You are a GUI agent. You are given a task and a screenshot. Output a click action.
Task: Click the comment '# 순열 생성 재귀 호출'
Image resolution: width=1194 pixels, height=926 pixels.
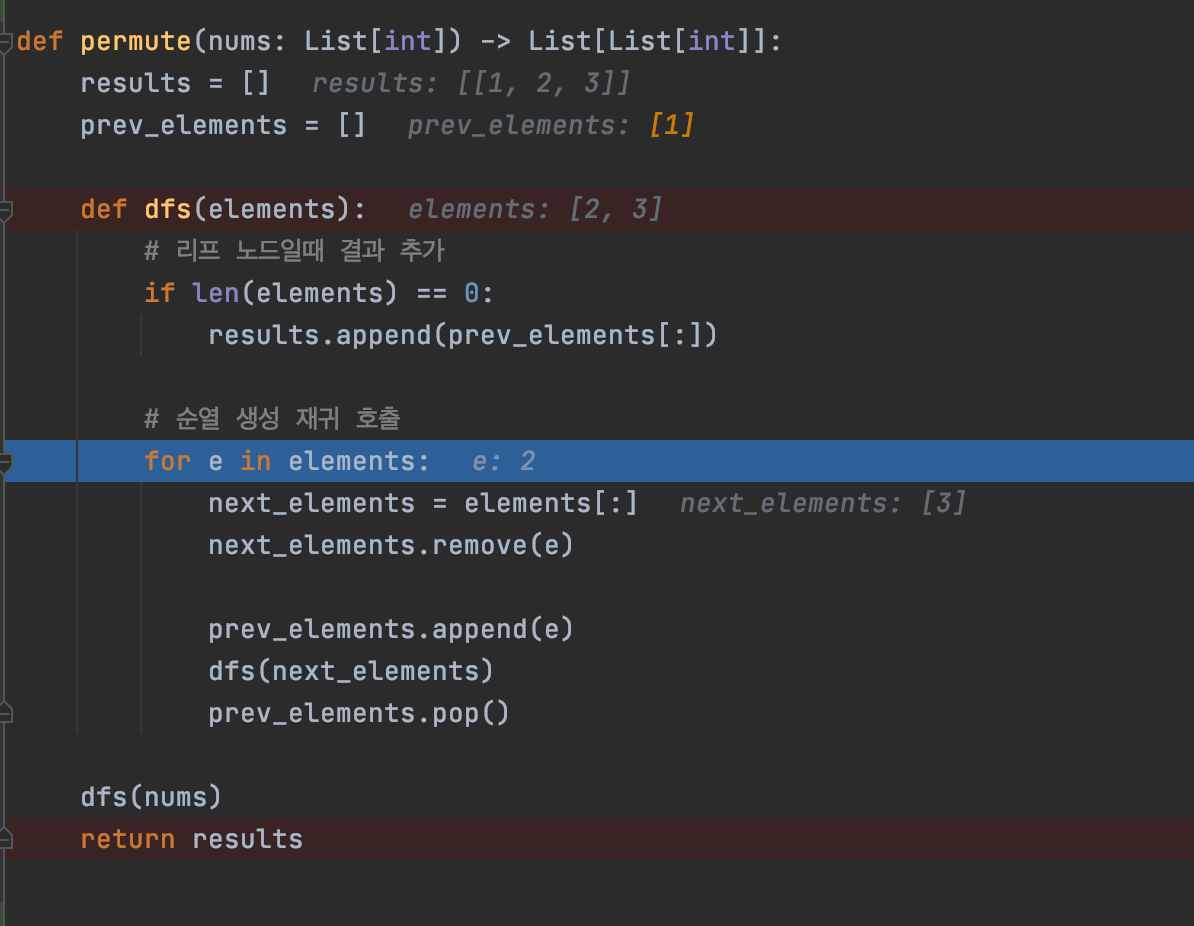(273, 418)
